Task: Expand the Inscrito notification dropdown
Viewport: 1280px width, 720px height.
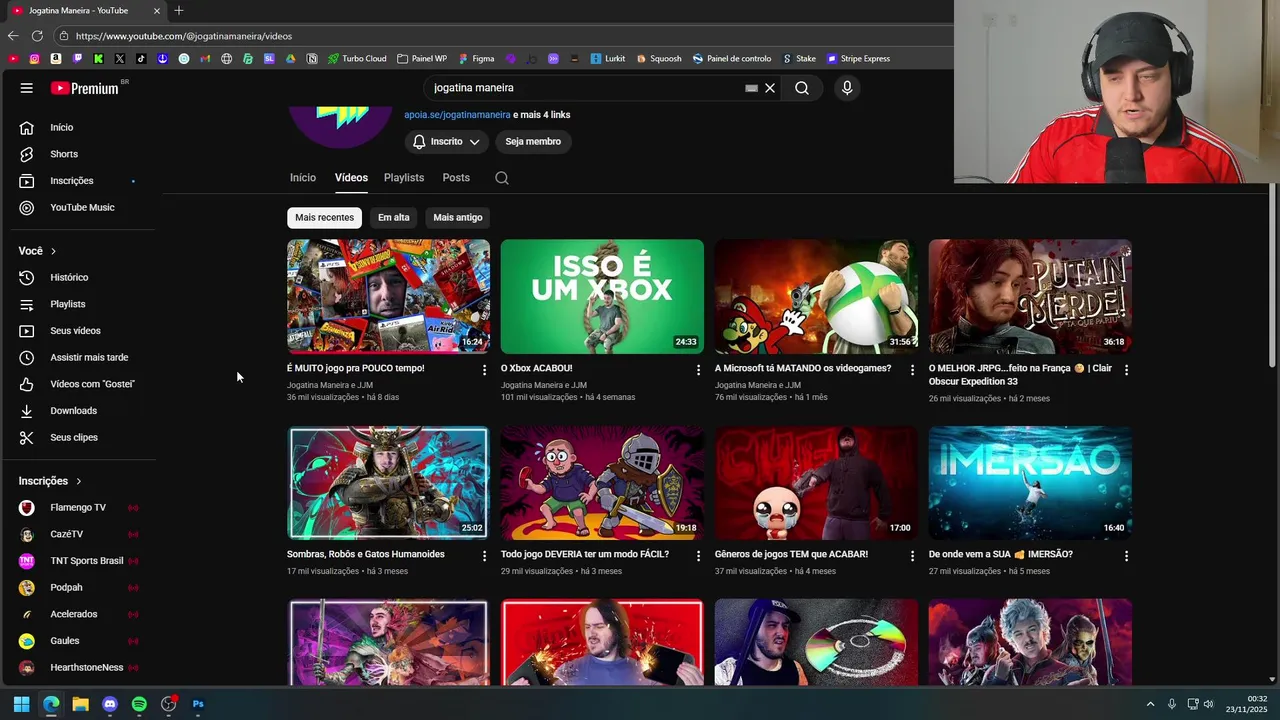Action: tap(446, 142)
